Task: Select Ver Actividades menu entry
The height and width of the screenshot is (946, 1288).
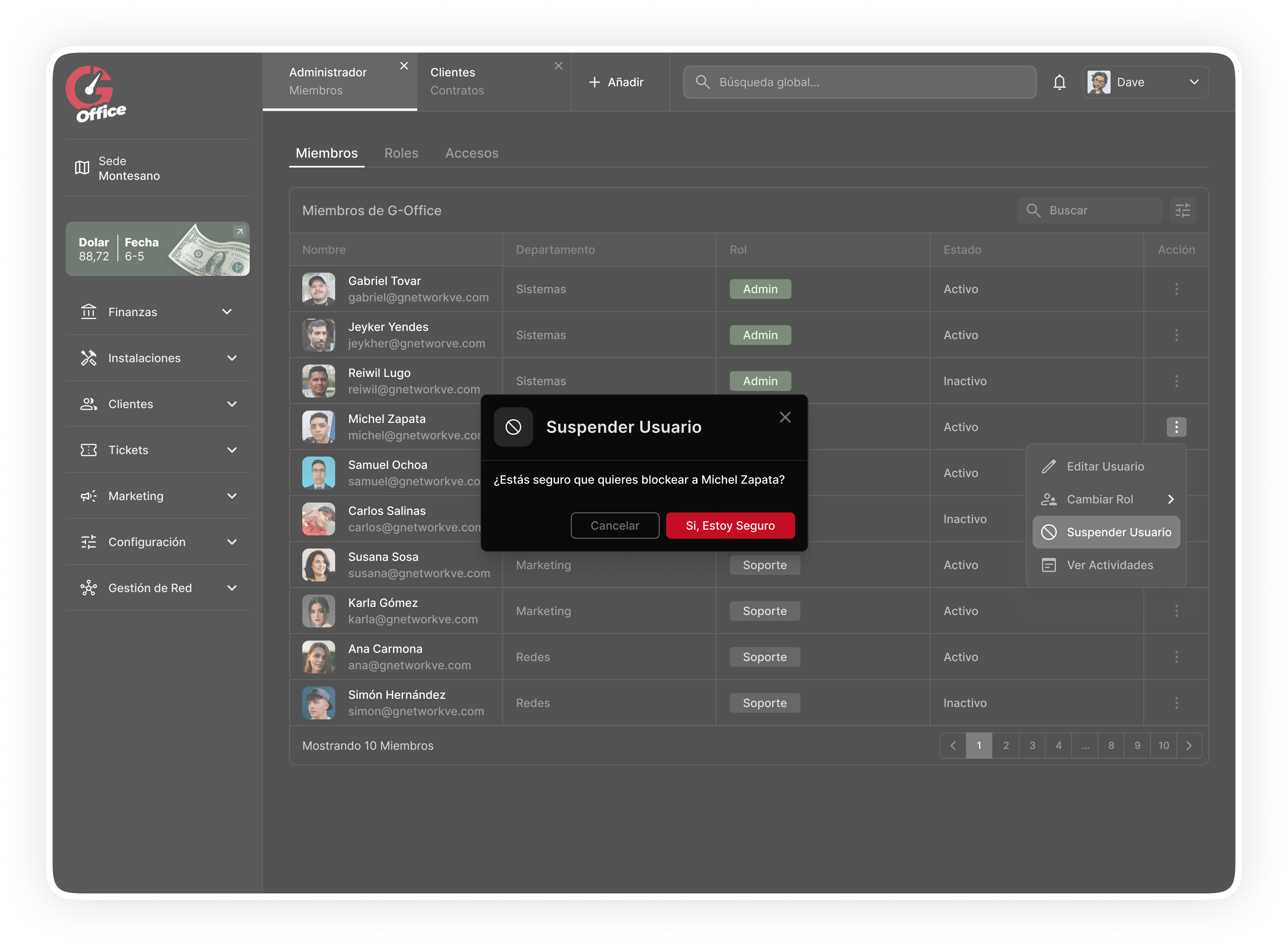Action: (1106, 565)
